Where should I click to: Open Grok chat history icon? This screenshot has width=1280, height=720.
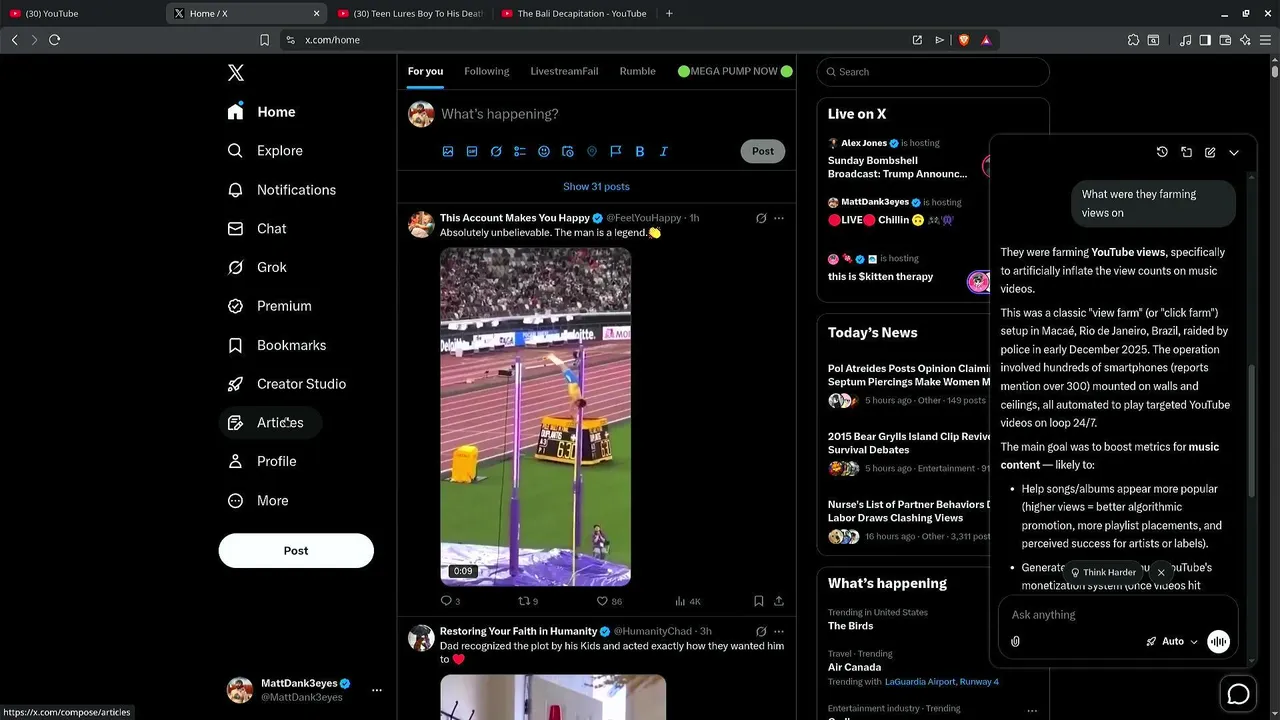coord(1162,152)
